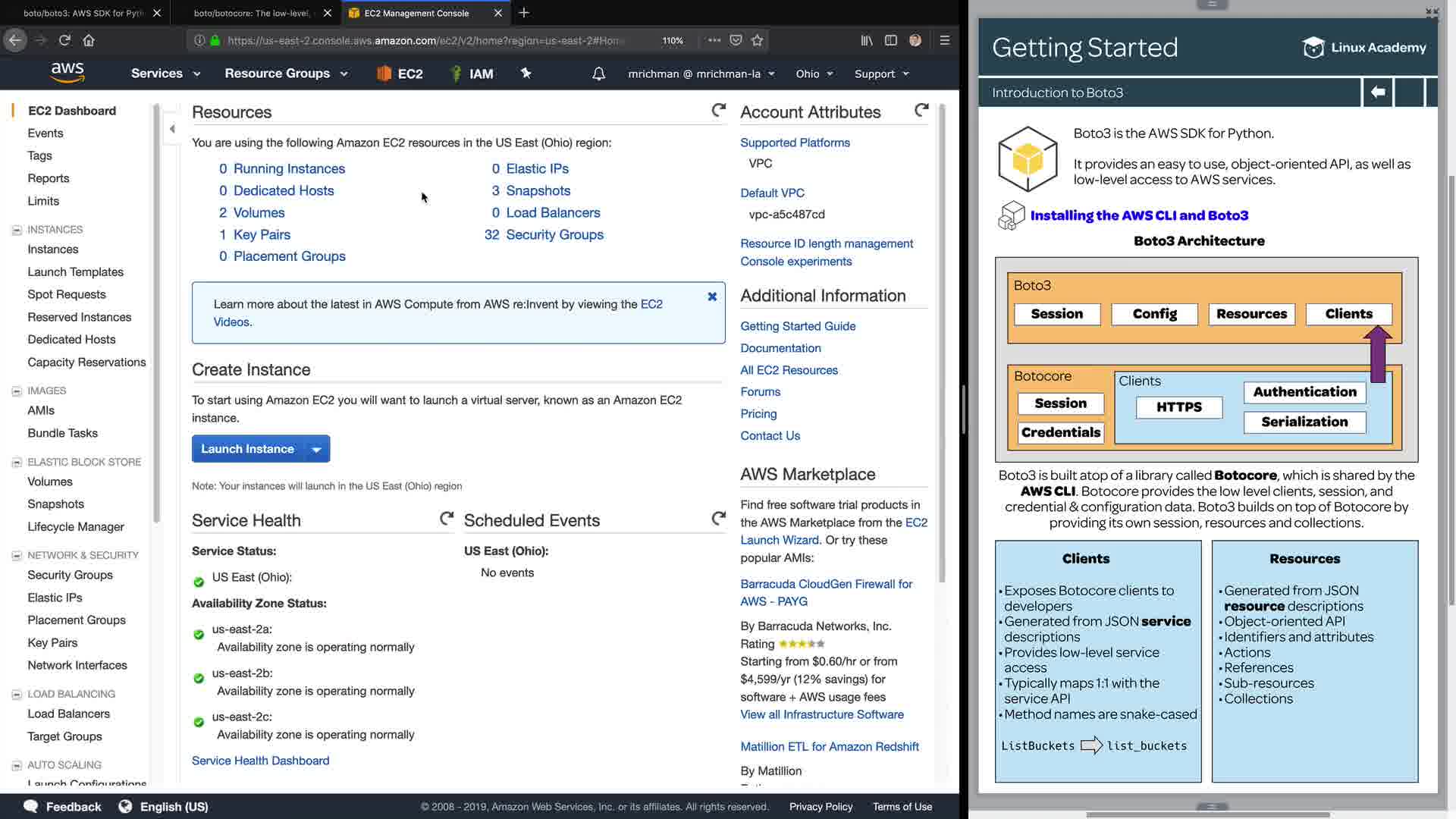
Task: Click the Firefox reload page icon
Action: 64,40
